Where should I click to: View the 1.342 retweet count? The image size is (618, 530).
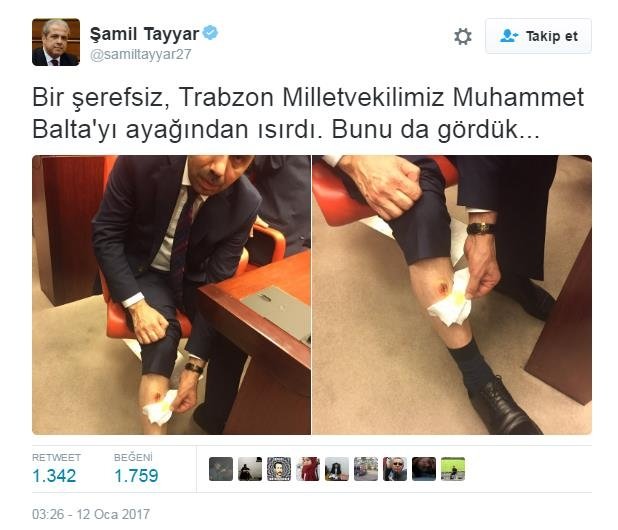coord(54,476)
